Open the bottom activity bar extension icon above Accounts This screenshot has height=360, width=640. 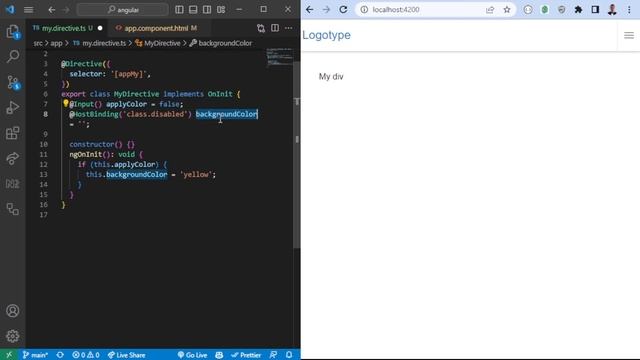(x=13, y=209)
